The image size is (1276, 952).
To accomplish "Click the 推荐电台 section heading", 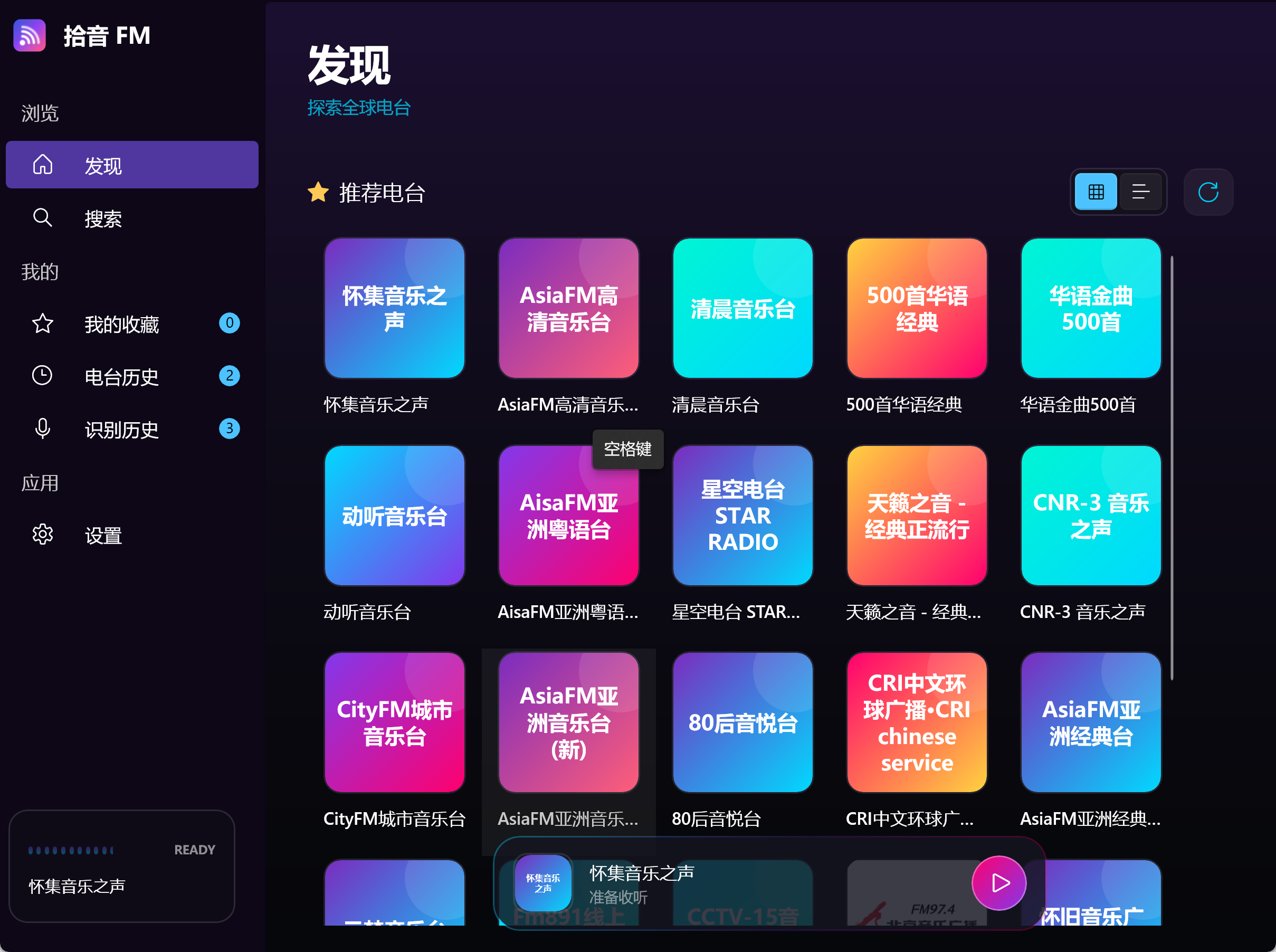I will point(382,192).
